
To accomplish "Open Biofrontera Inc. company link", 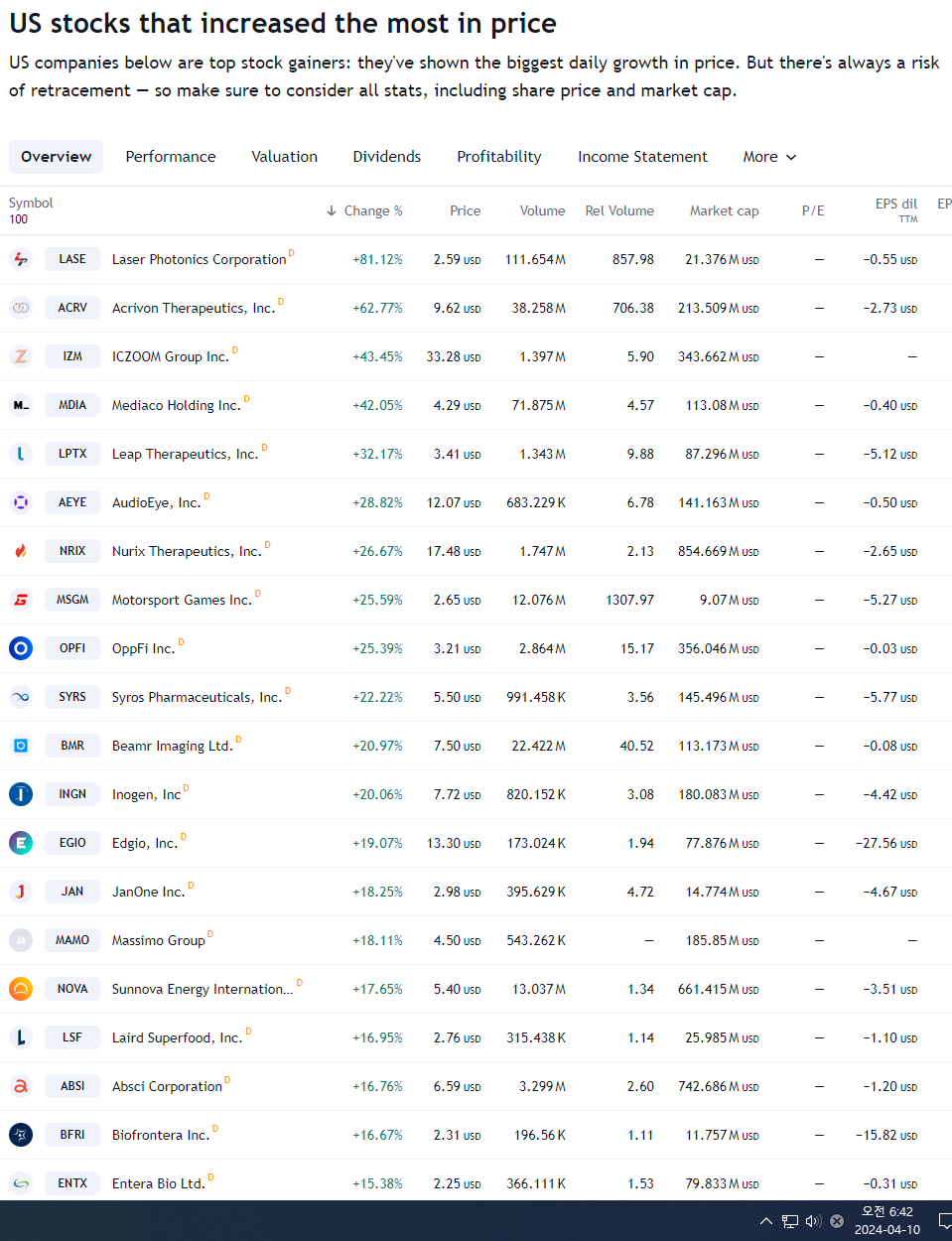I will click(x=161, y=1135).
